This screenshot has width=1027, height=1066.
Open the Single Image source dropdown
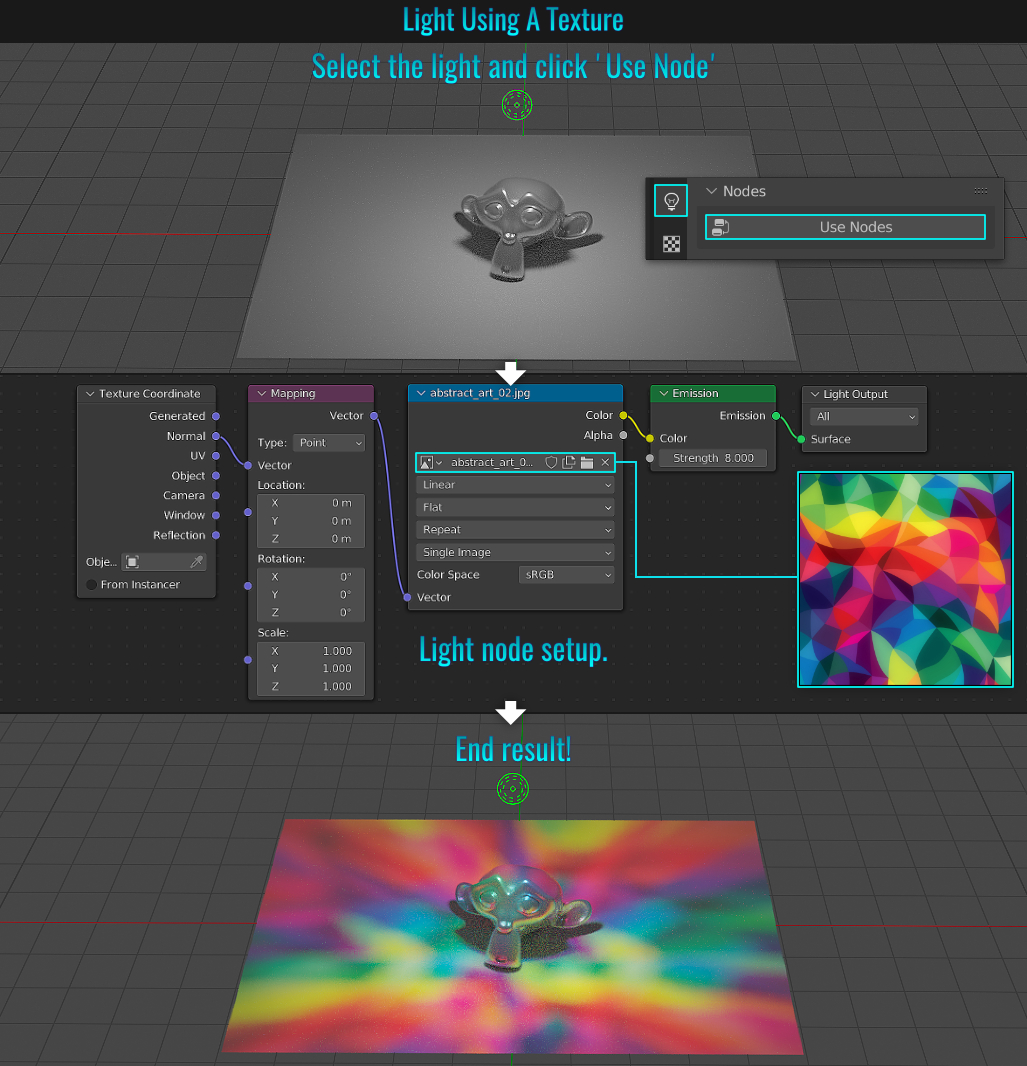pyautogui.click(x=515, y=552)
